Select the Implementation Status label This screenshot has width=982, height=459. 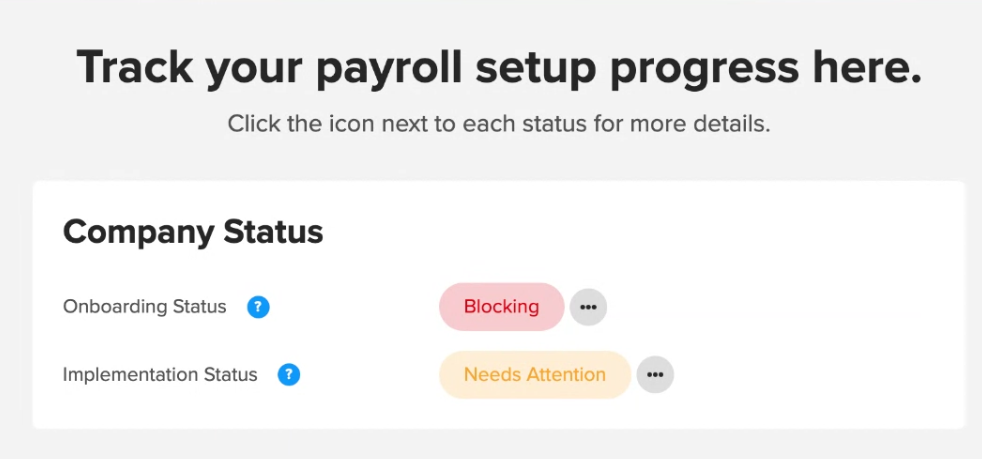click(160, 374)
